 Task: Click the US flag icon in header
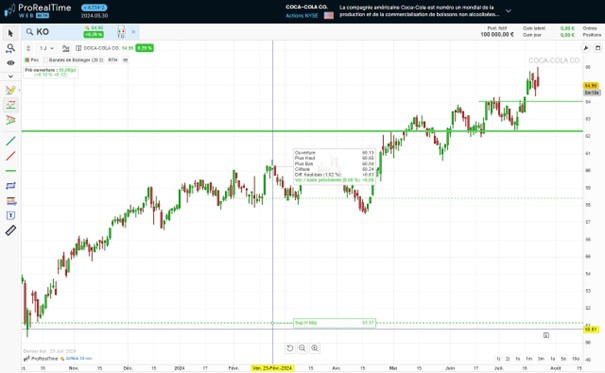point(329,15)
